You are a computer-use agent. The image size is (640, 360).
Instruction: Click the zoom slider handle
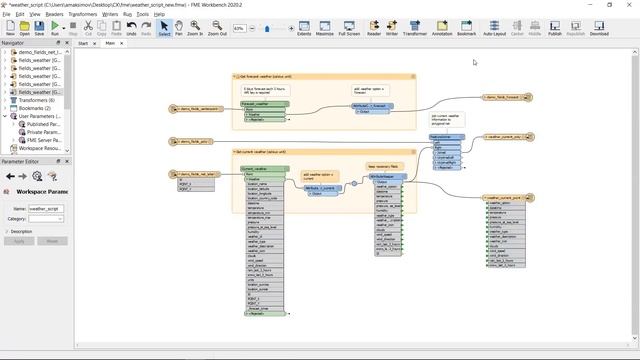(x=267, y=29)
